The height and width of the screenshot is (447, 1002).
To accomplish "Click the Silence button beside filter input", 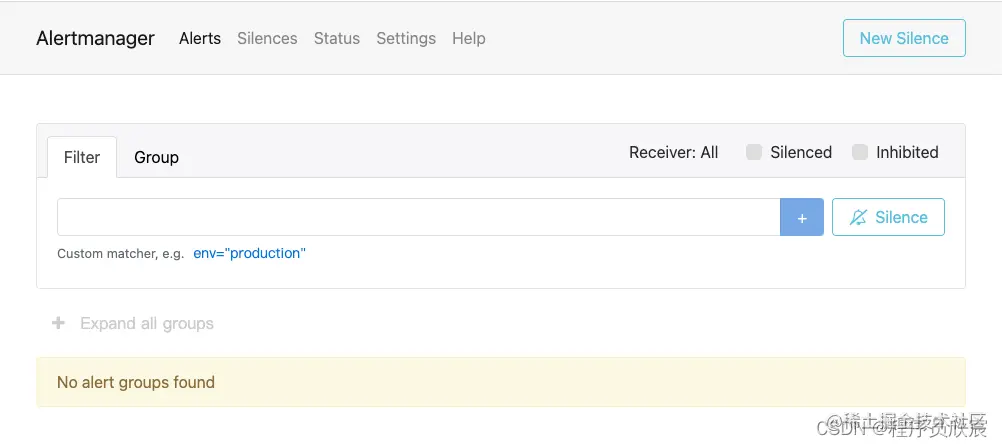I will (x=888, y=217).
